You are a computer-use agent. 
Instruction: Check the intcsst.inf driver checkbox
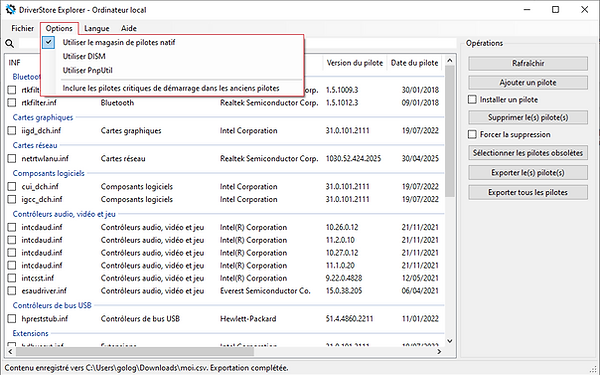click(12, 278)
